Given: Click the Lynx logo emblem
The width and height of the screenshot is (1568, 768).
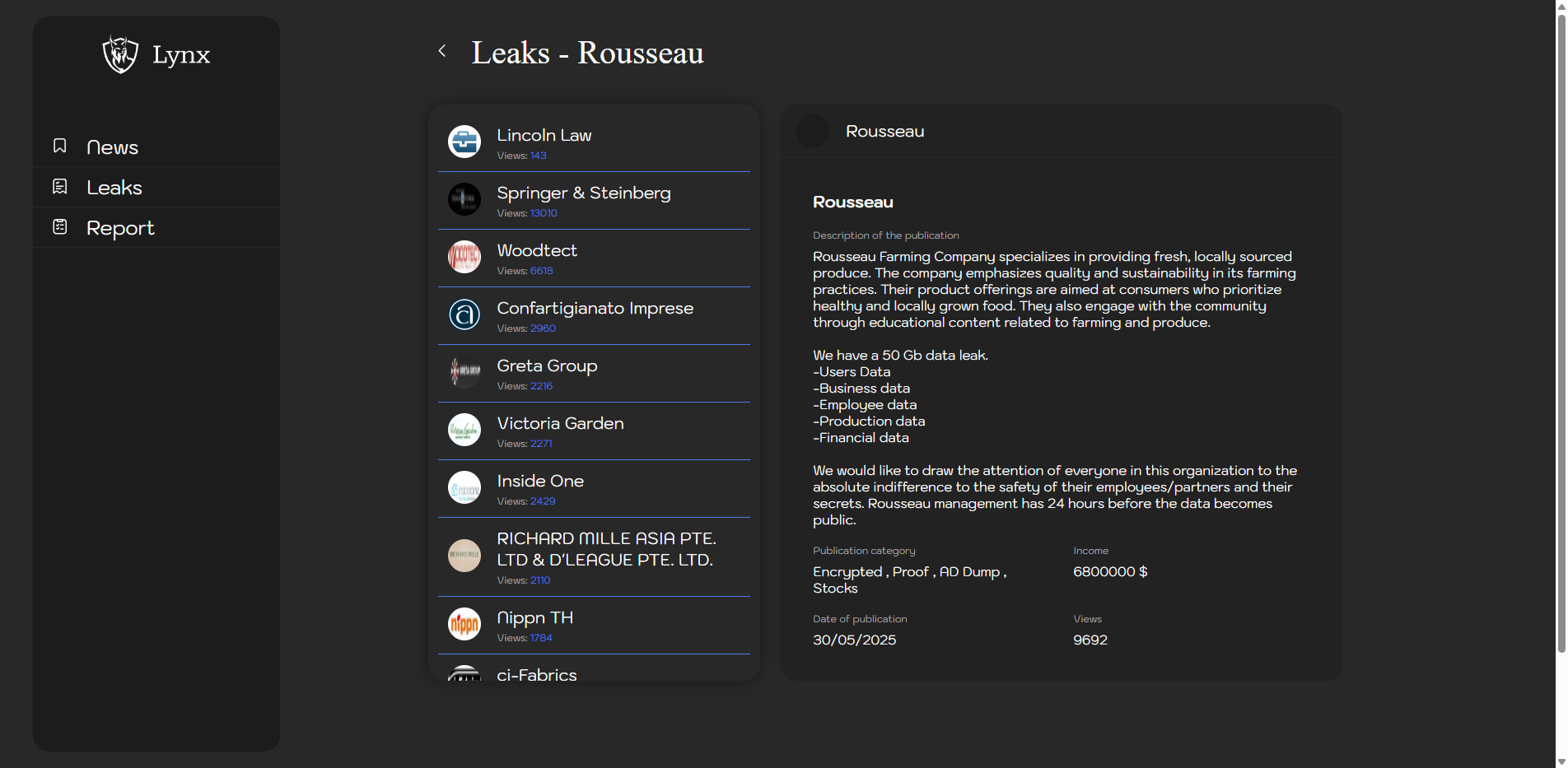Looking at the screenshot, I should pos(120,54).
